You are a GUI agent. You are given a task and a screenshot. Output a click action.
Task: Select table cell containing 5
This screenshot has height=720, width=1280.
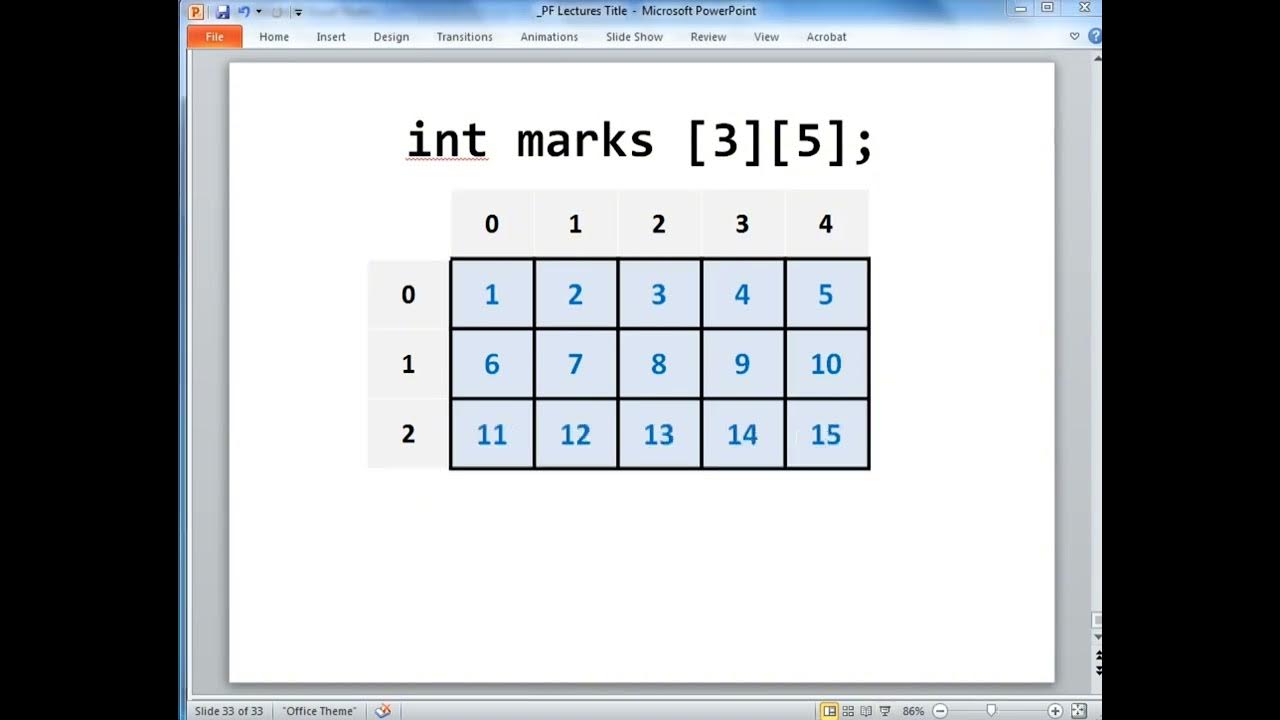(x=826, y=294)
